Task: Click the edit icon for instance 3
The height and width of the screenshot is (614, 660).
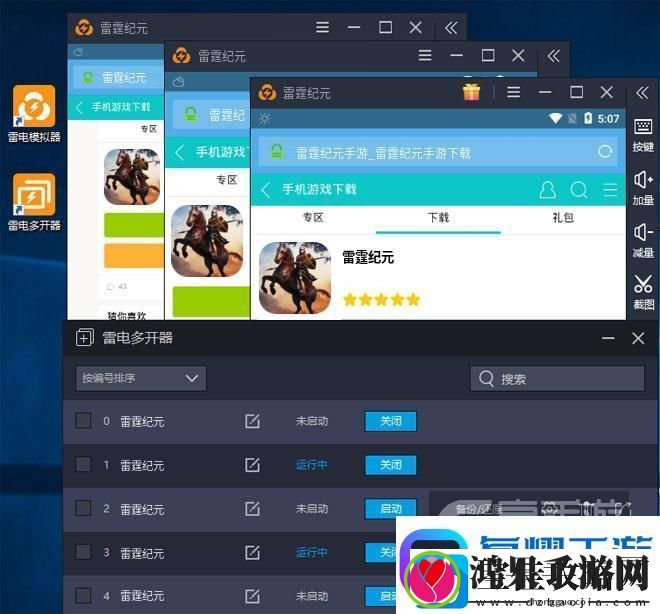Action: (252, 553)
